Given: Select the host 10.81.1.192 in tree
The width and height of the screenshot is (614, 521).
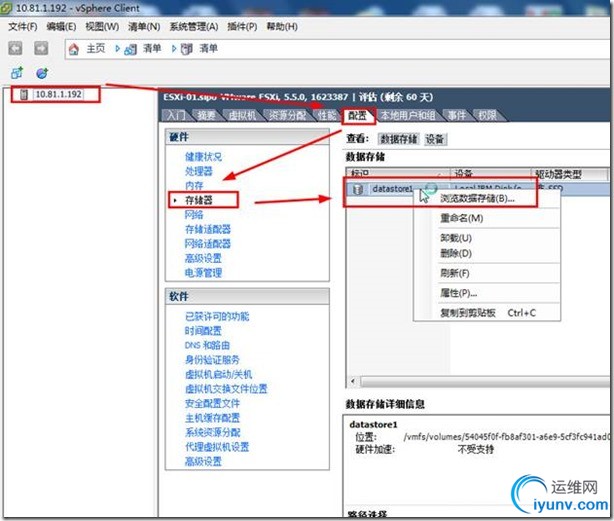Looking at the screenshot, I should (x=58, y=94).
